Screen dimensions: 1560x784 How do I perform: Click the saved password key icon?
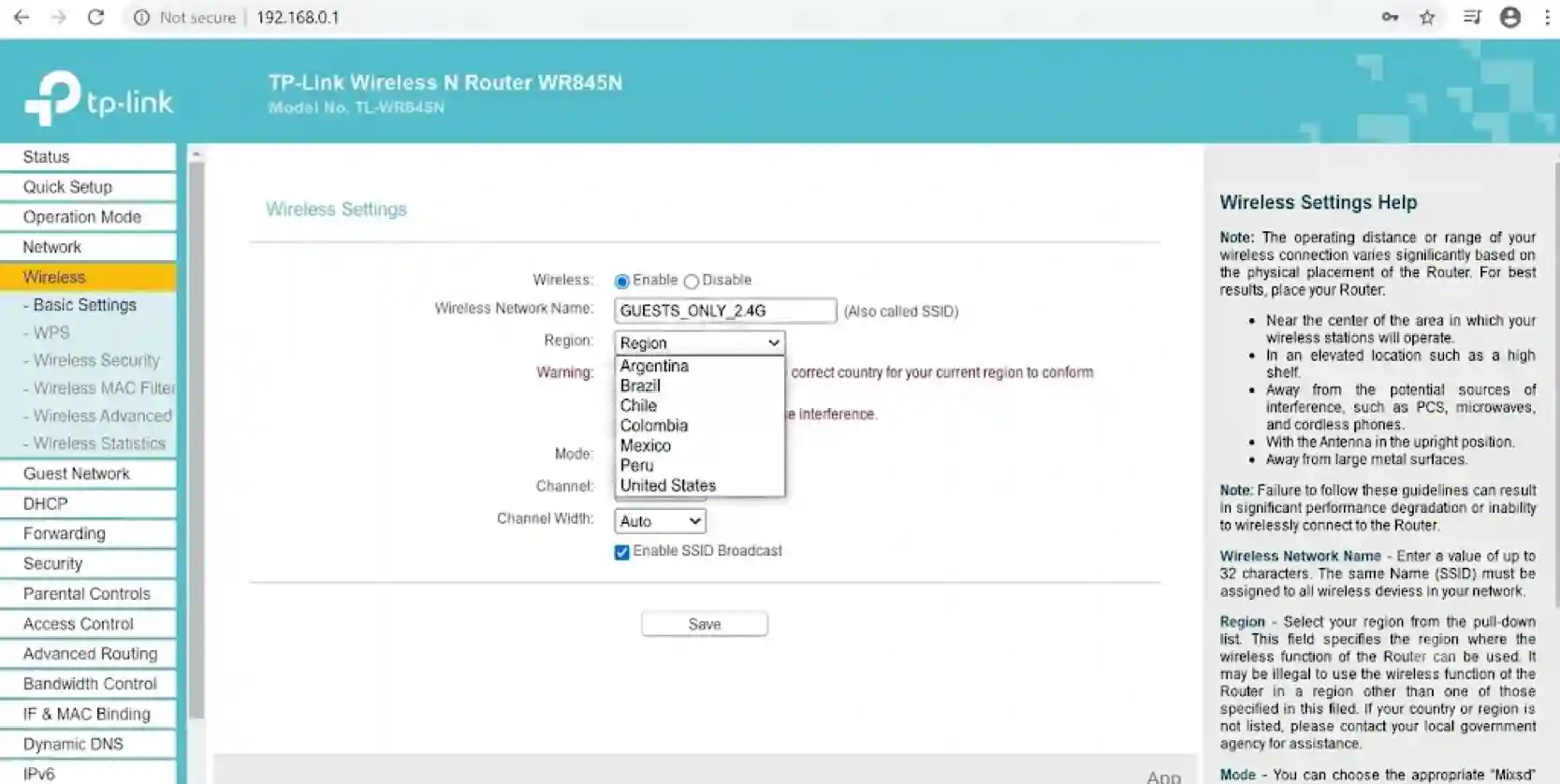click(1390, 17)
